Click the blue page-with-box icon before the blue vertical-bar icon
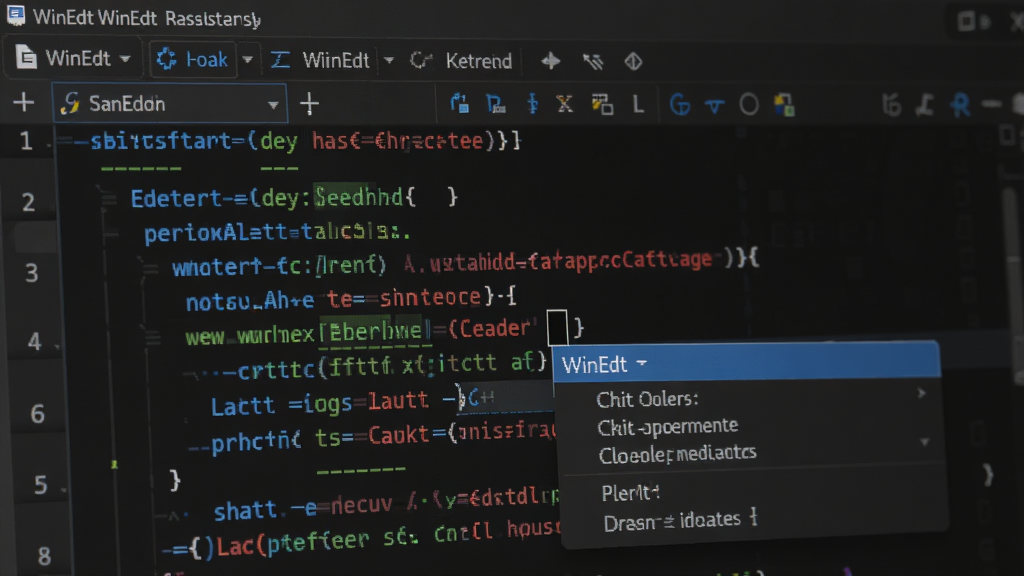 click(x=496, y=104)
